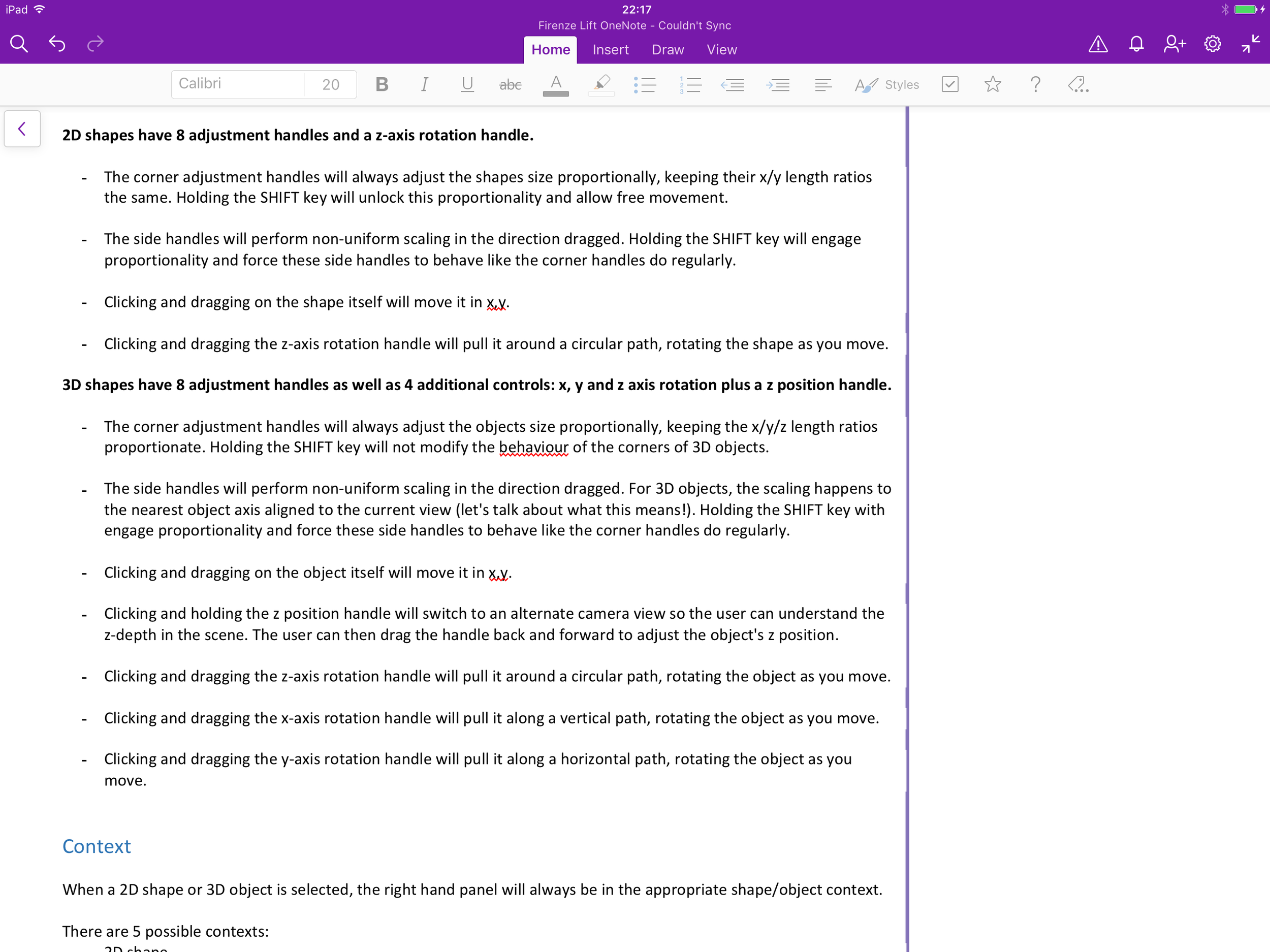Place cursor in 'When a 2D shape or 3D object' paragraph
Image resolution: width=1270 pixels, height=952 pixels.
point(472,890)
